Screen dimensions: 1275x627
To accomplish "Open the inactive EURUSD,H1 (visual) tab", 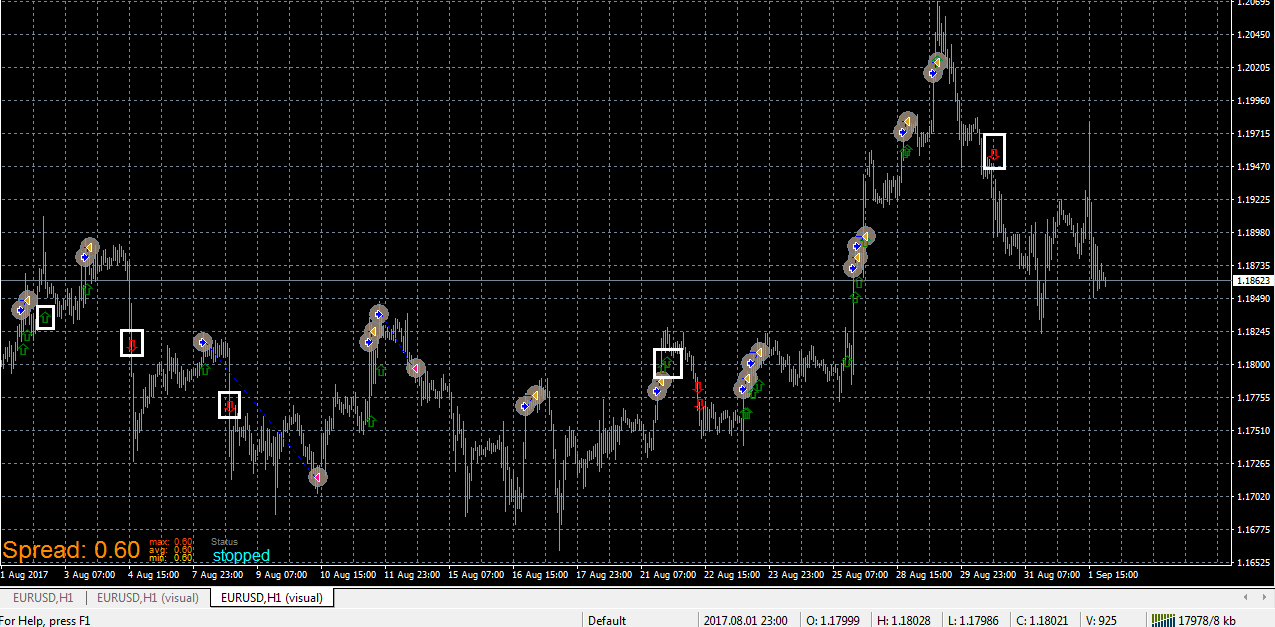I will coord(148,598).
